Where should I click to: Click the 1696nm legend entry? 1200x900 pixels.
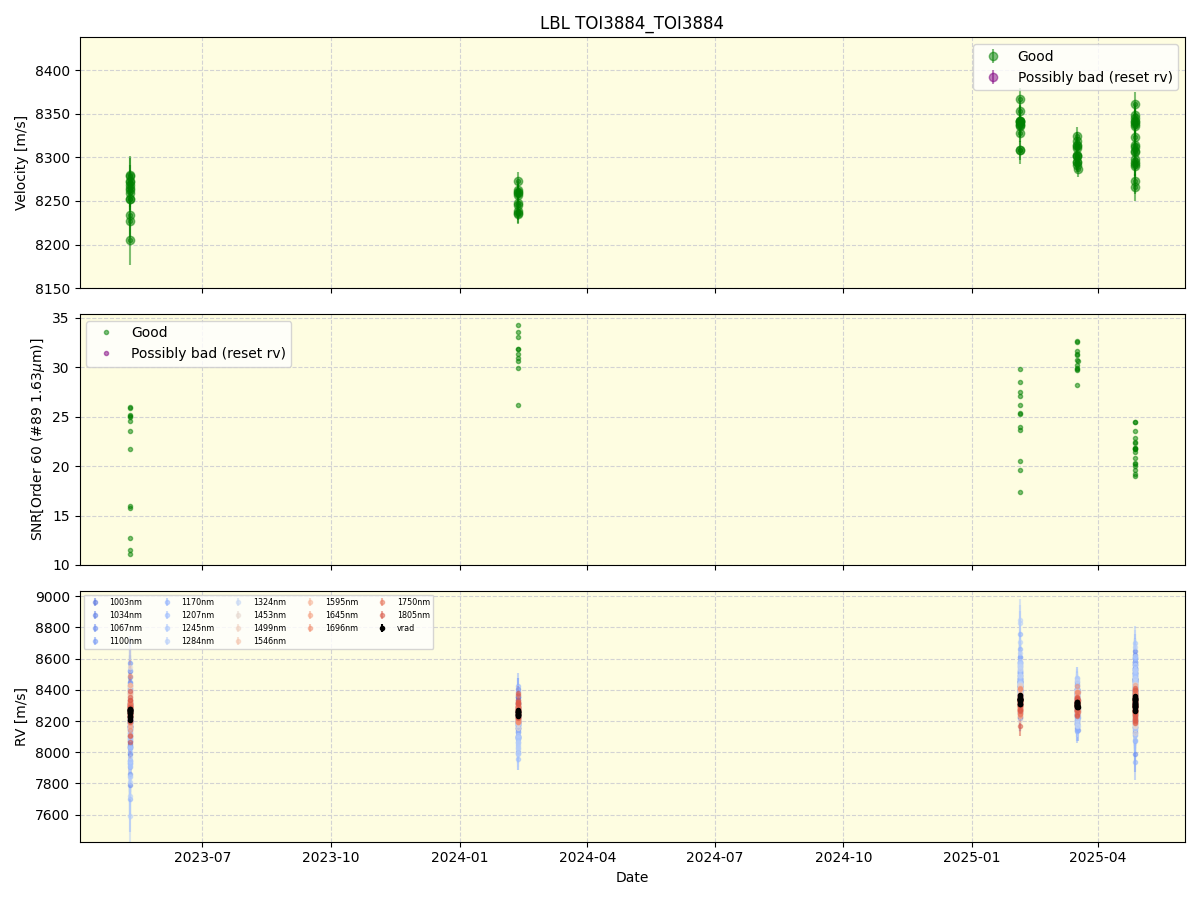tap(341, 628)
